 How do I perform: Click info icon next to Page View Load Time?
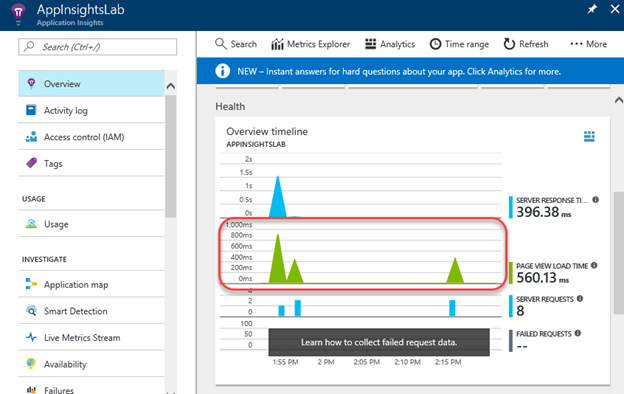(594, 265)
